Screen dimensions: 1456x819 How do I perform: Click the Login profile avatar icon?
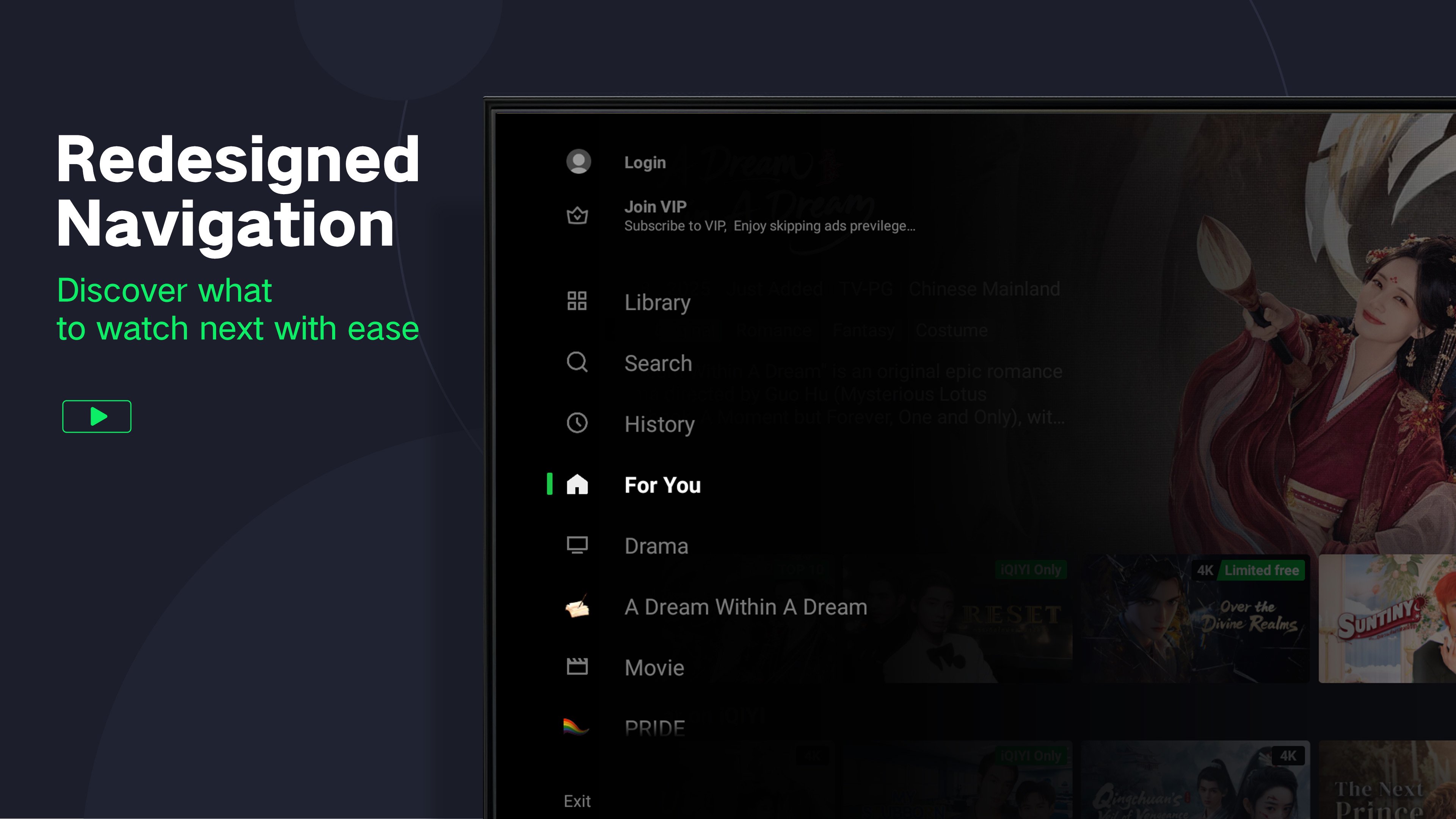coord(578,162)
